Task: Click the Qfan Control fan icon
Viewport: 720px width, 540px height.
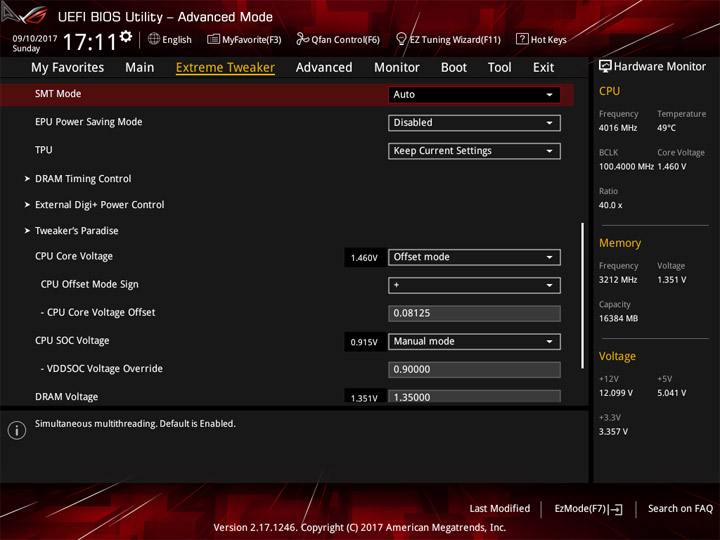Action: (302, 39)
